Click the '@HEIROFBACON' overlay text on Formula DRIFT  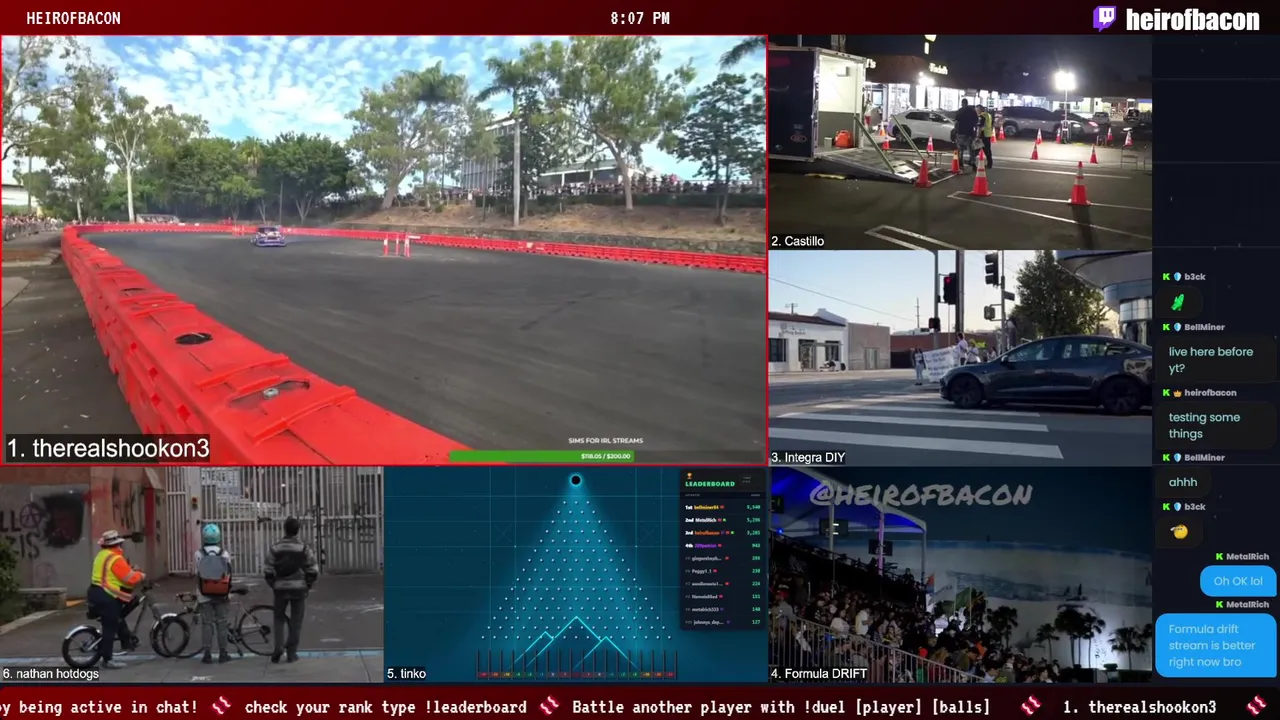tap(920, 494)
